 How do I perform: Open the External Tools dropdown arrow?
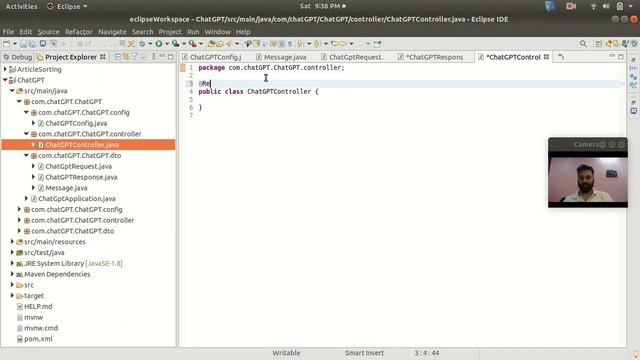tap(200, 44)
